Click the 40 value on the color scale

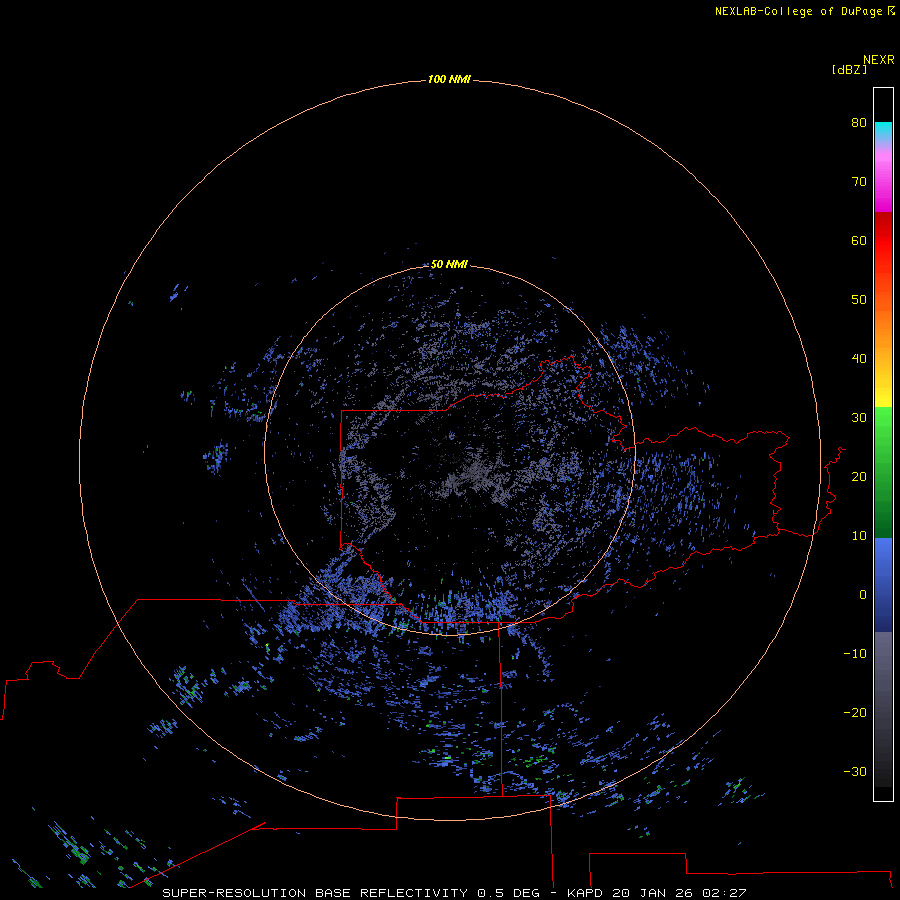click(x=859, y=359)
